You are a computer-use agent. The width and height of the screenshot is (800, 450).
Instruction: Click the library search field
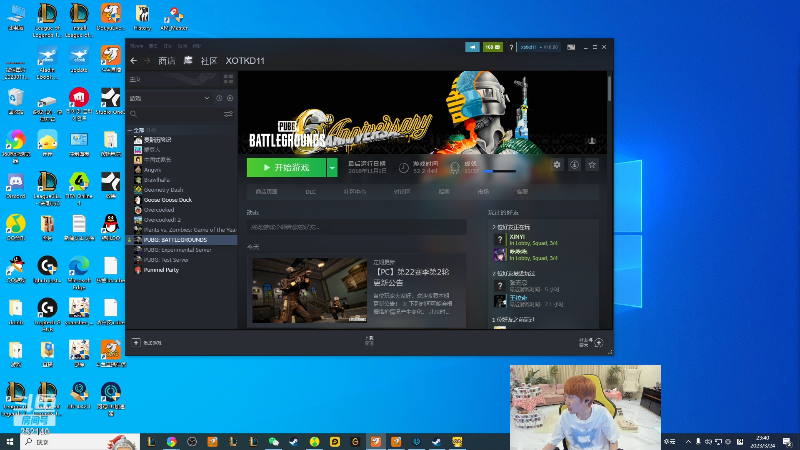(174, 114)
